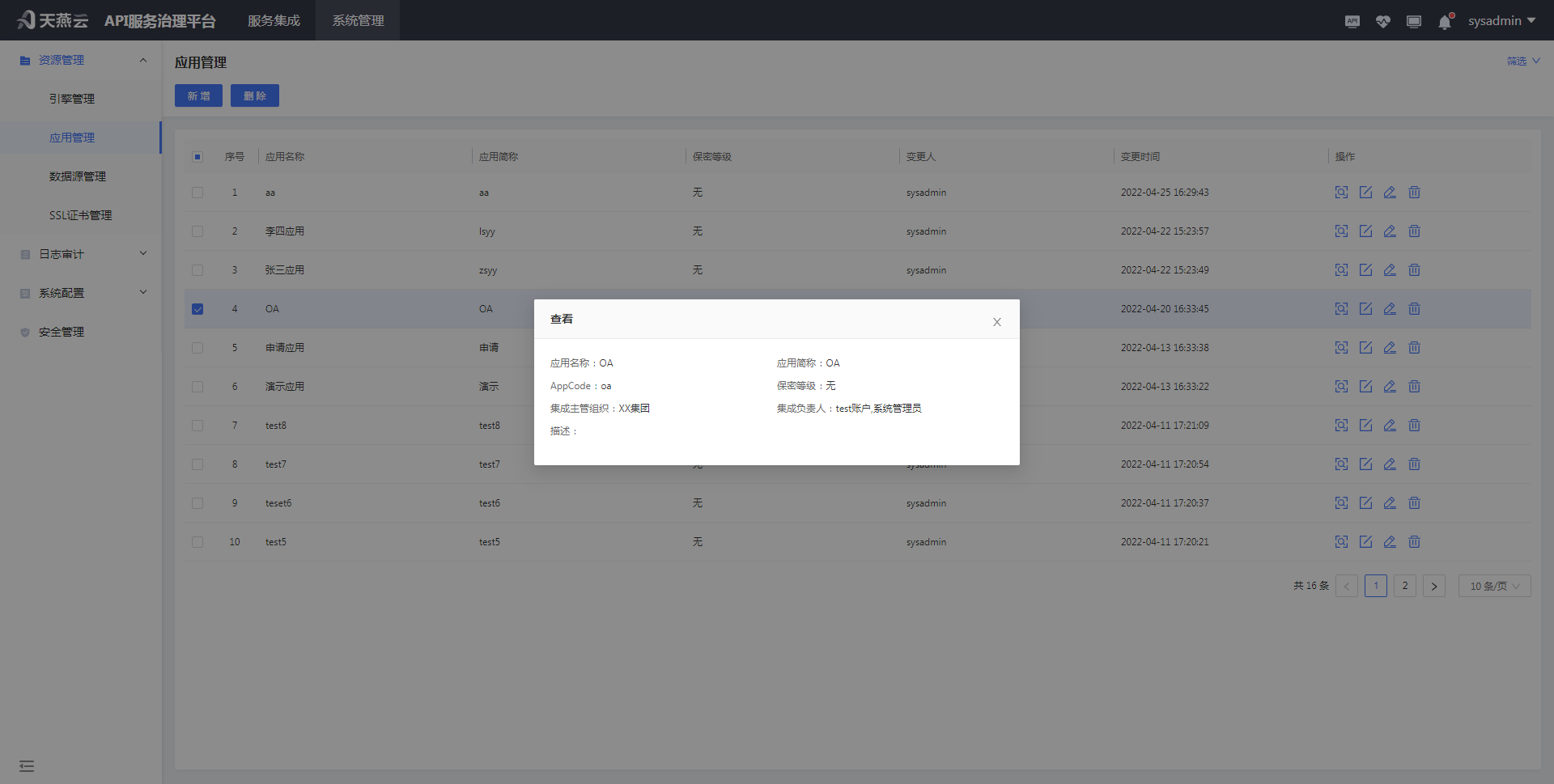
Task: Click the pencil icon for test7 row
Action: [1391, 464]
